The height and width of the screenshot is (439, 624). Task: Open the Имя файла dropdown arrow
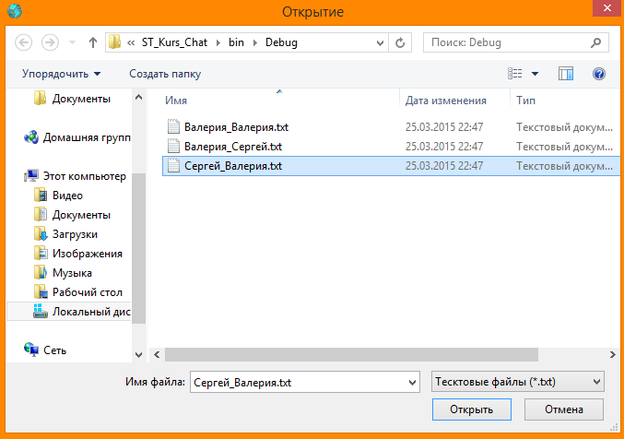click(412, 382)
